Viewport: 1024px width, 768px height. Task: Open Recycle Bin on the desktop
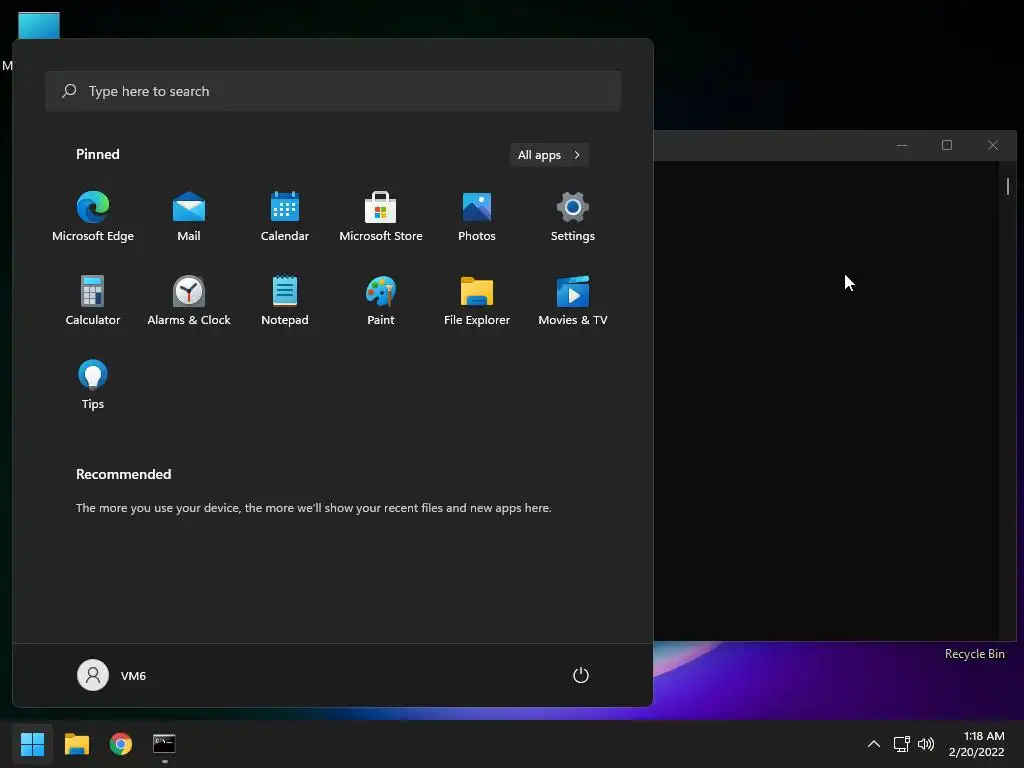coord(974,654)
